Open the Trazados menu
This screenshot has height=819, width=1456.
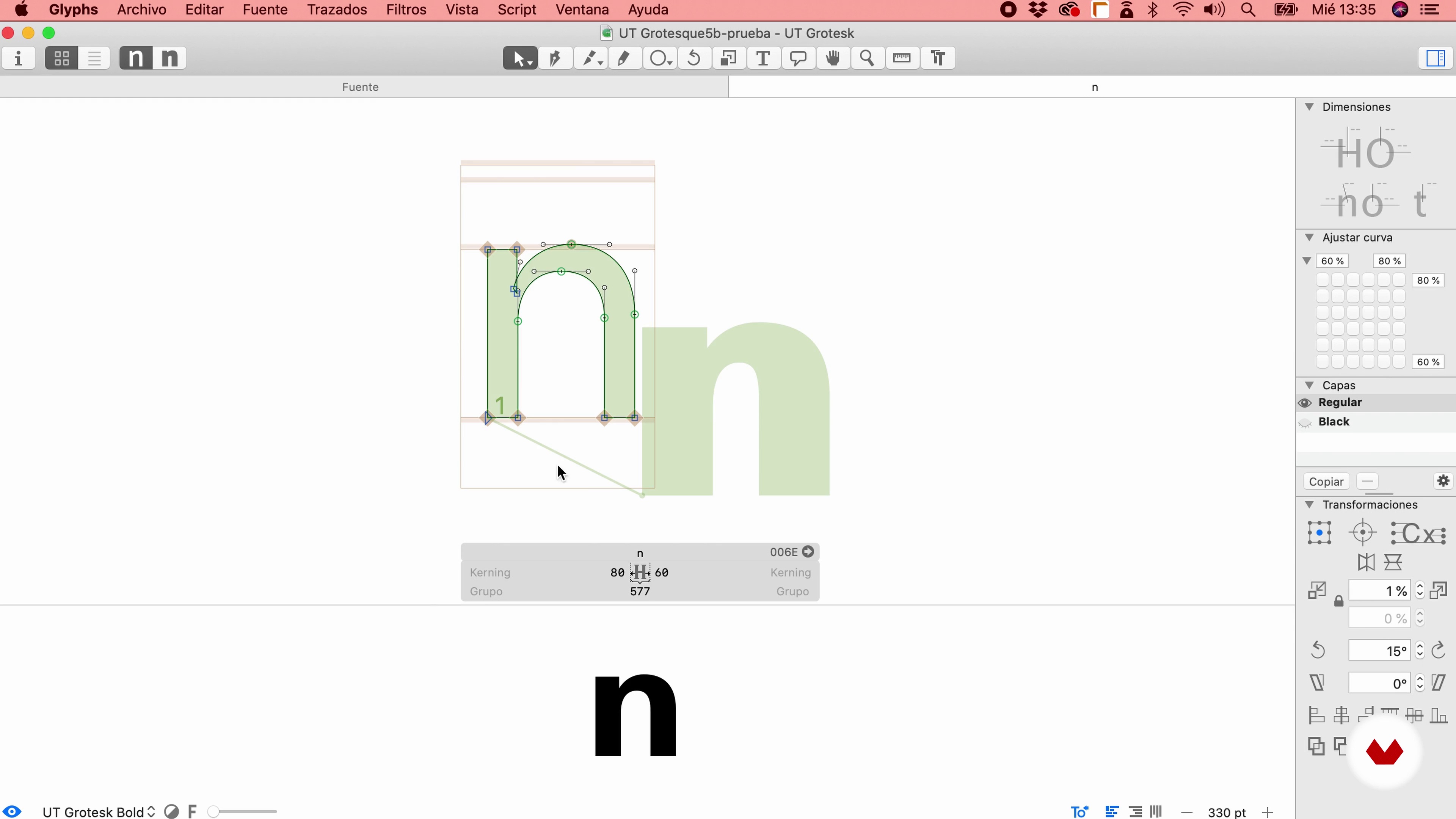pyautogui.click(x=337, y=9)
